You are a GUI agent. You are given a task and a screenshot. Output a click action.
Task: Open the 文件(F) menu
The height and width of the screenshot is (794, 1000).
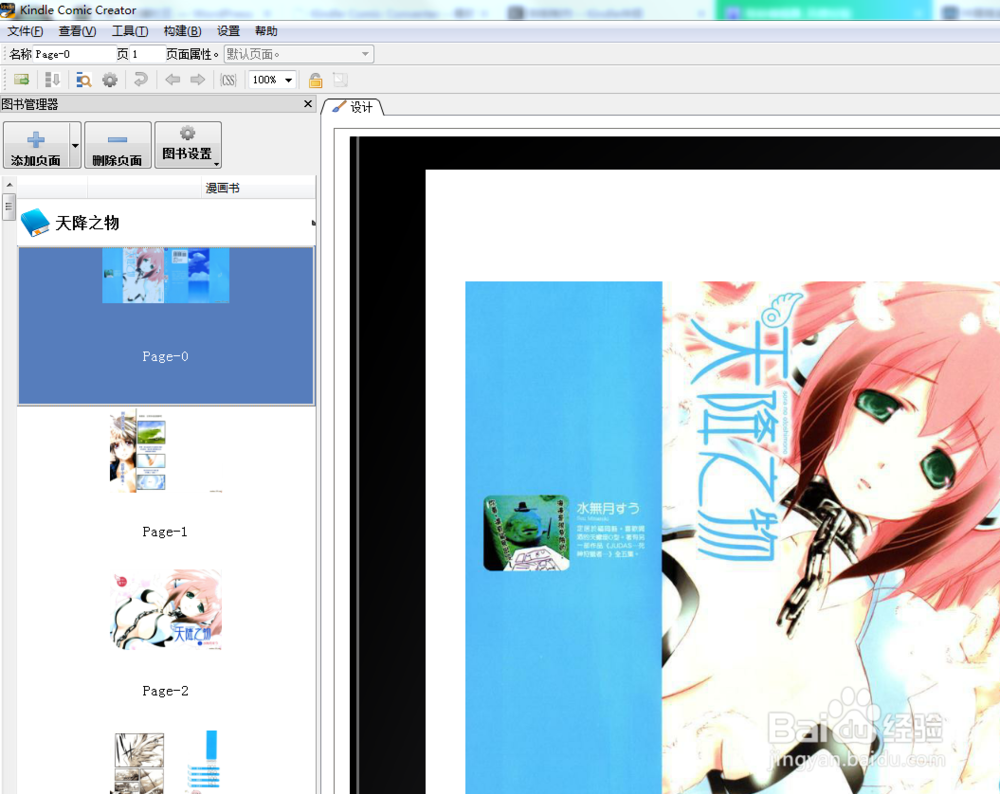25,31
